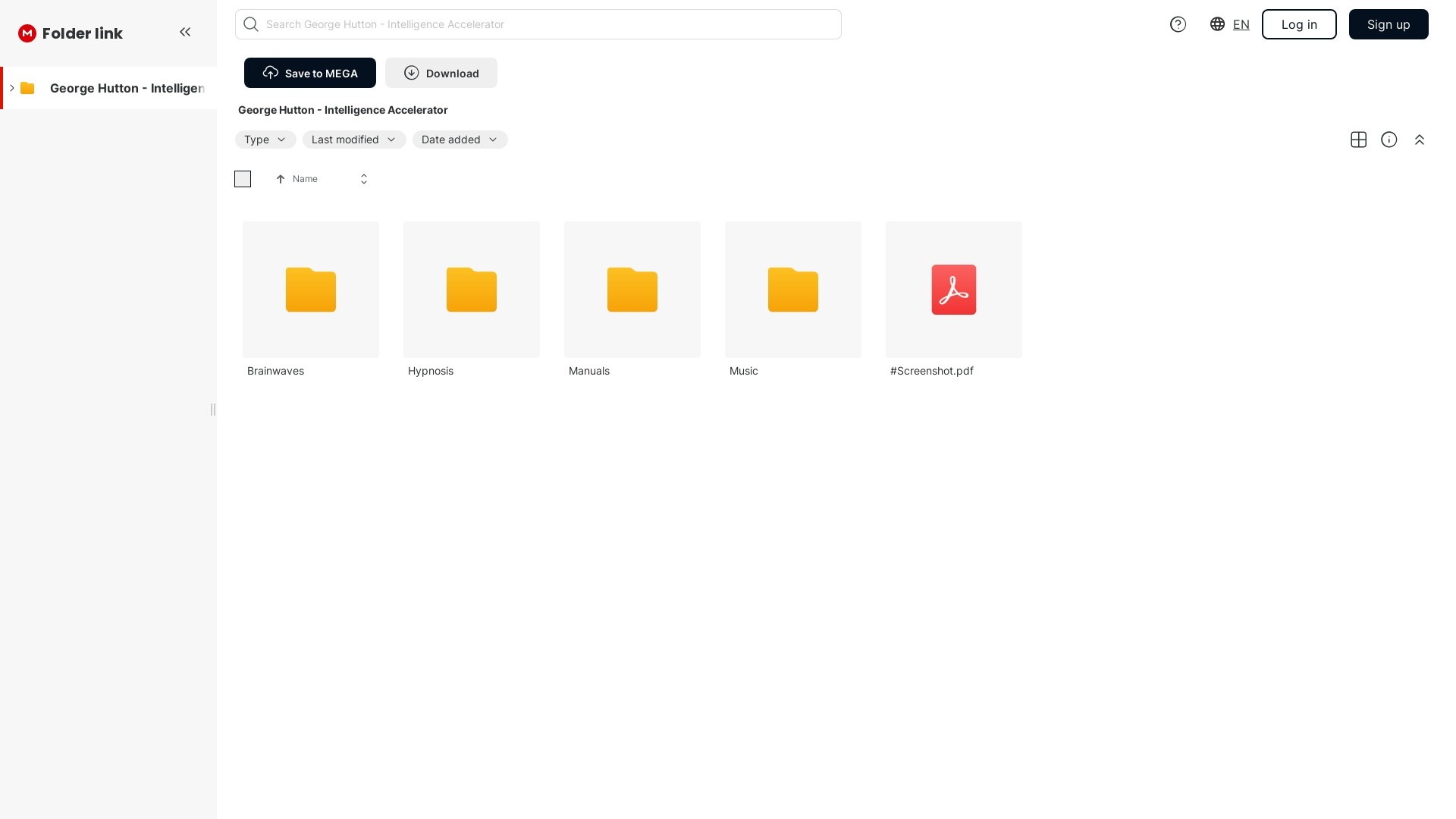Open the #Screenshot.pdf file icon

click(x=953, y=290)
